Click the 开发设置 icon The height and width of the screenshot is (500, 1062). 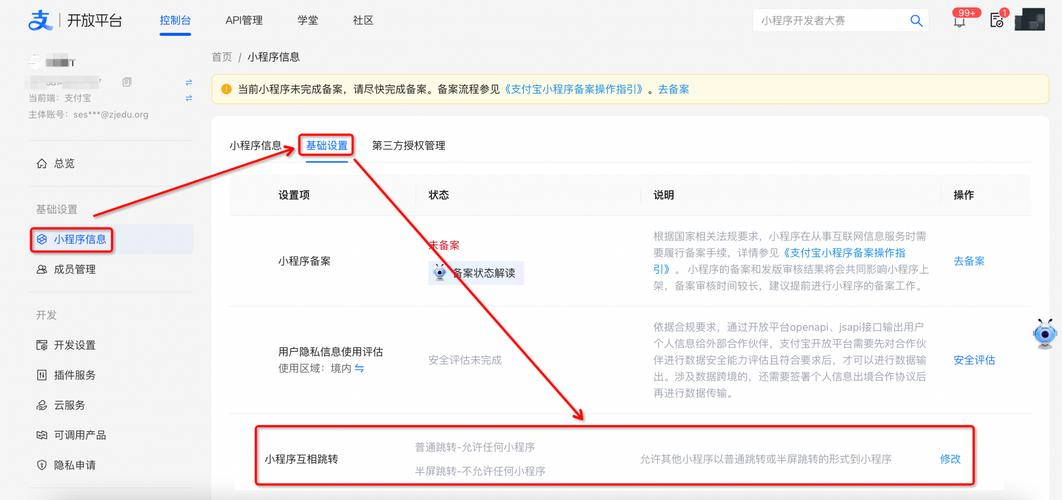click(x=42, y=345)
